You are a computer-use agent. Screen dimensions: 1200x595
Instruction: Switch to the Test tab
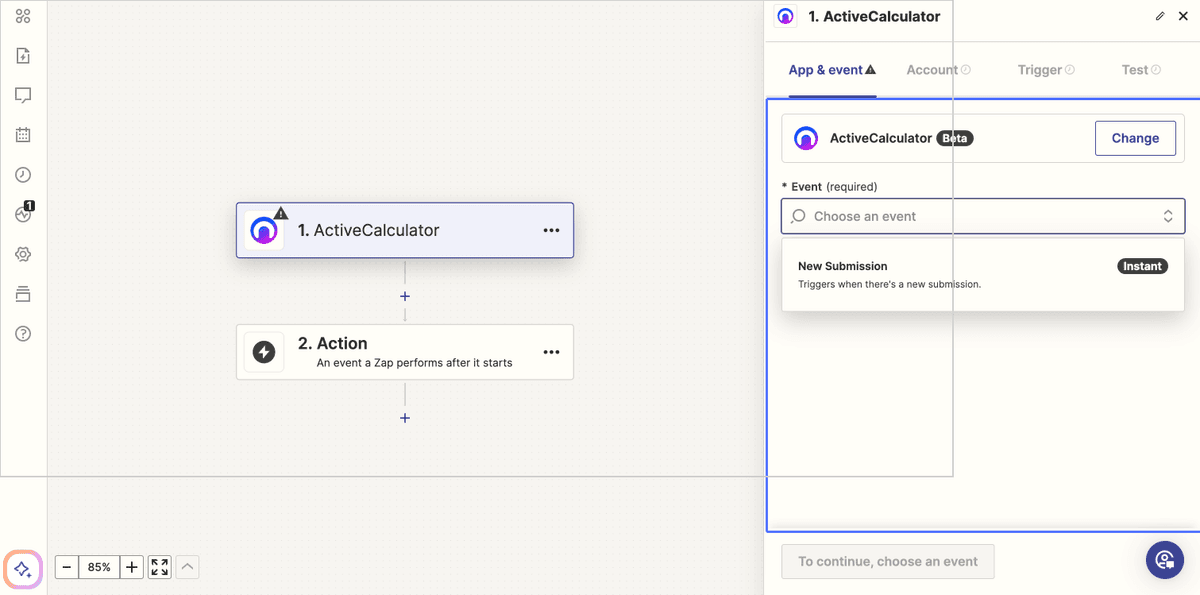tap(1141, 70)
